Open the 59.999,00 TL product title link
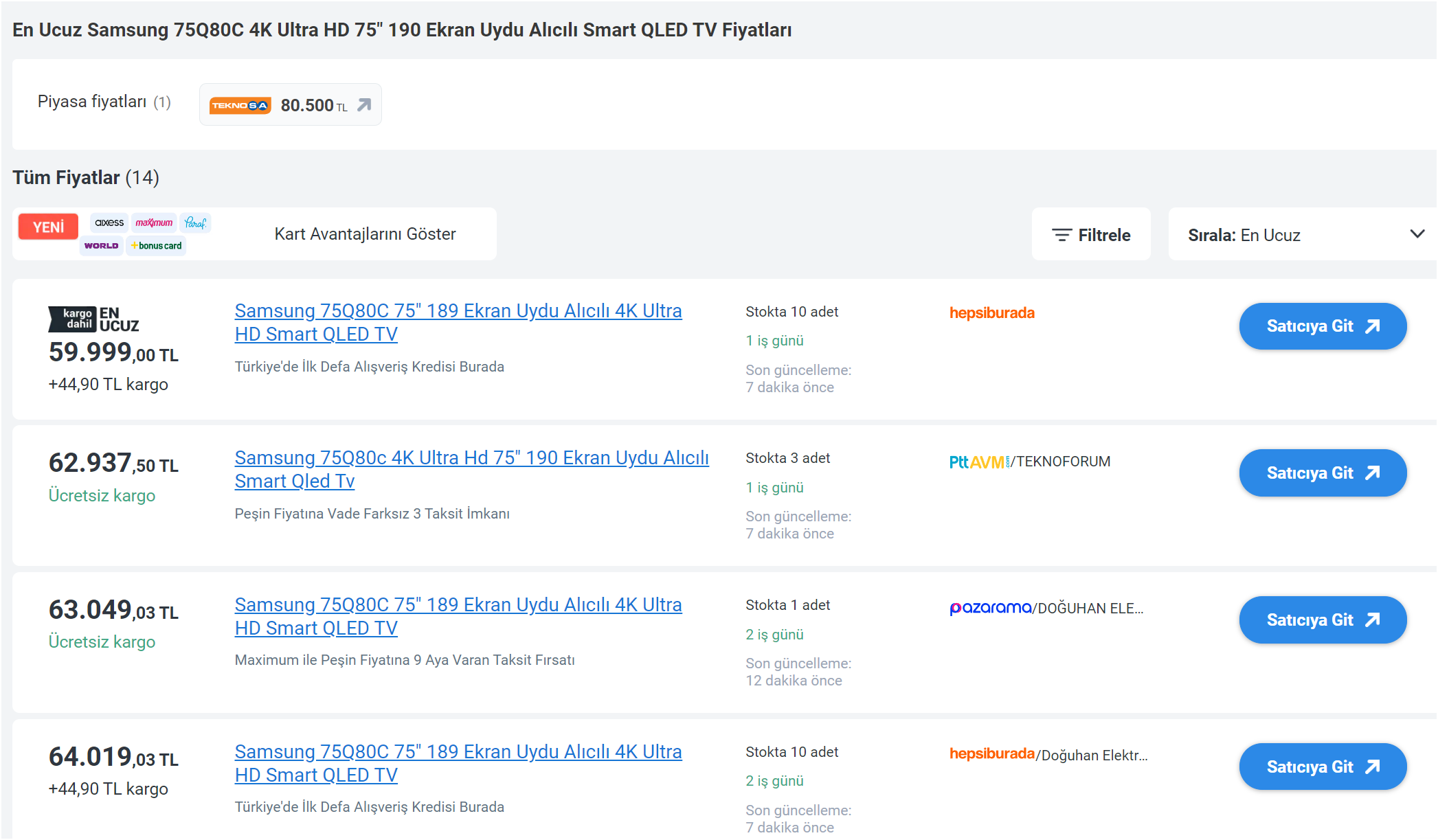This screenshot has width=1438, height=840. [458, 322]
